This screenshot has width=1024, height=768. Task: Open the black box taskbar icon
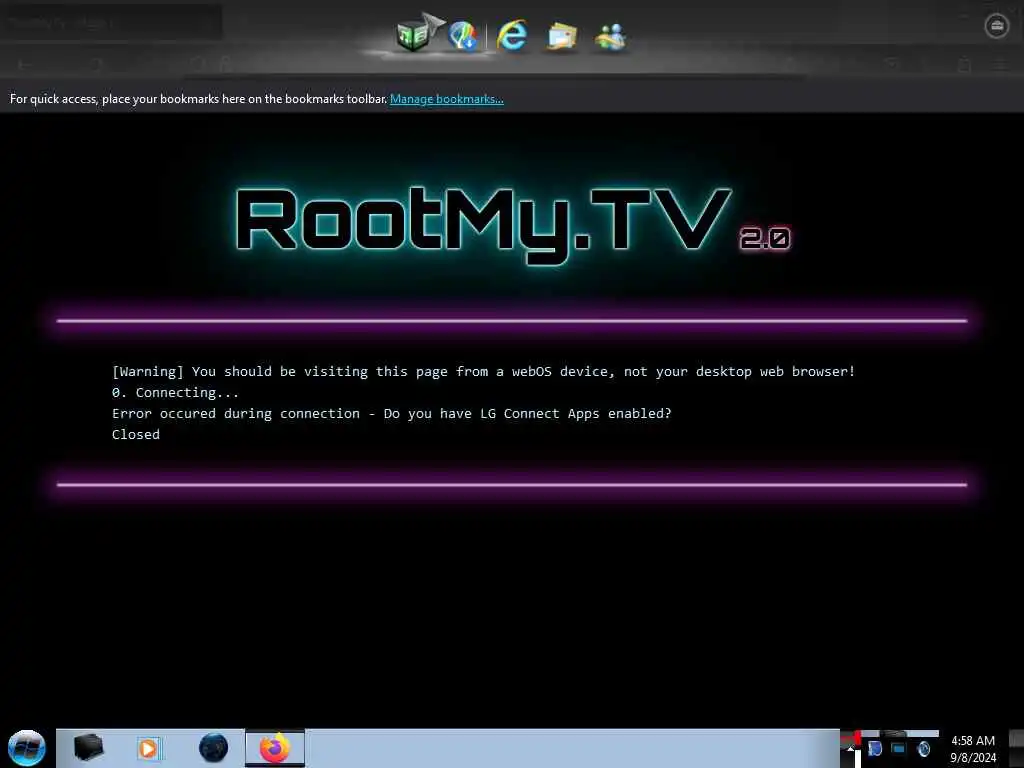pyautogui.click(x=88, y=748)
